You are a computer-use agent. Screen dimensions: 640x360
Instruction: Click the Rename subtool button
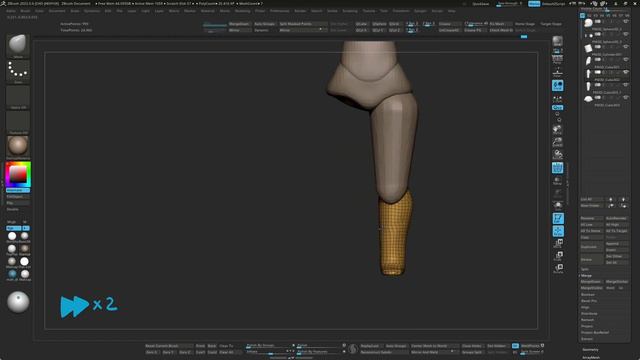coord(591,218)
